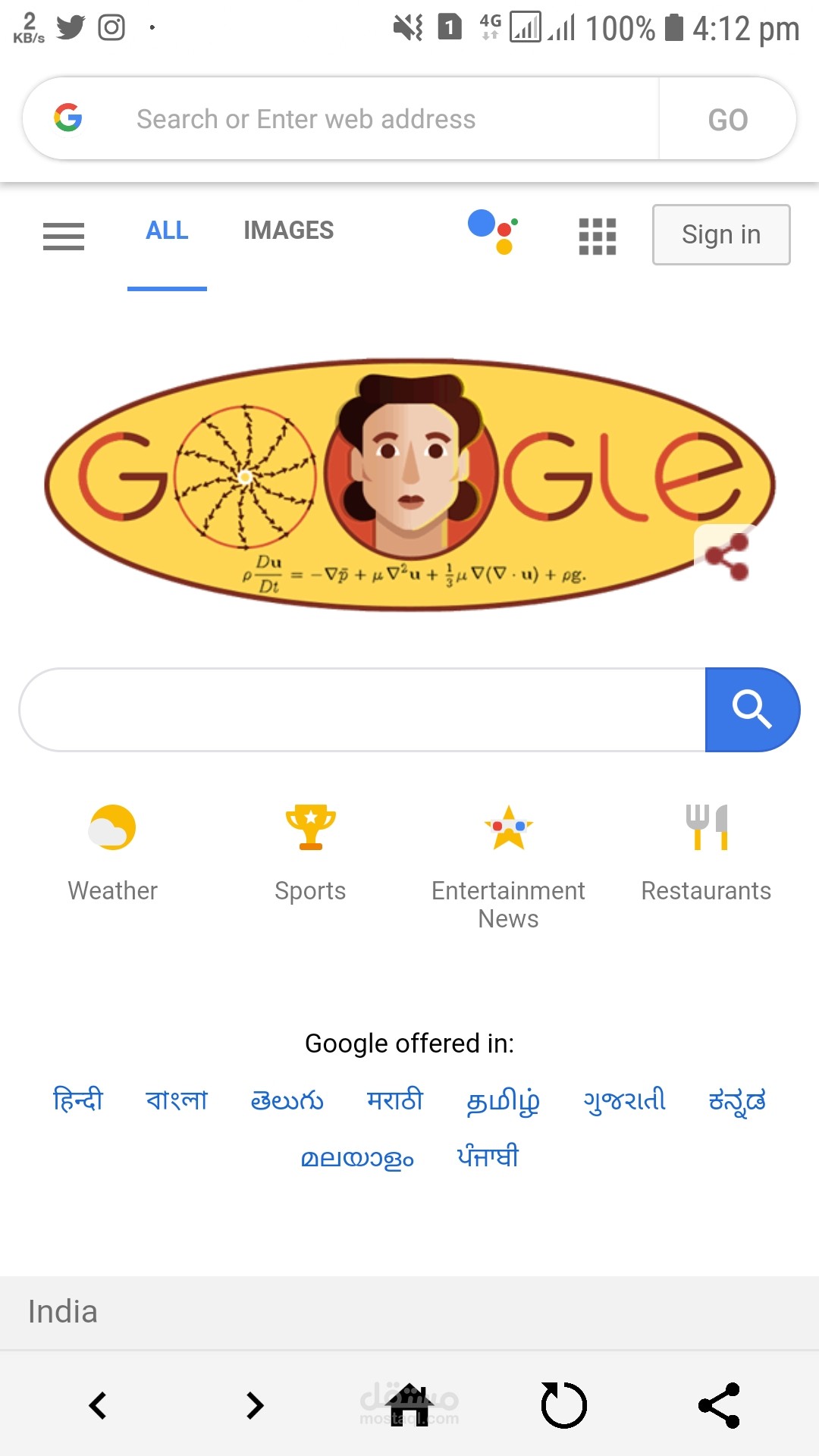The width and height of the screenshot is (819, 1456).
Task: Tap the GO button in address bar
Action: coord(728,119)
